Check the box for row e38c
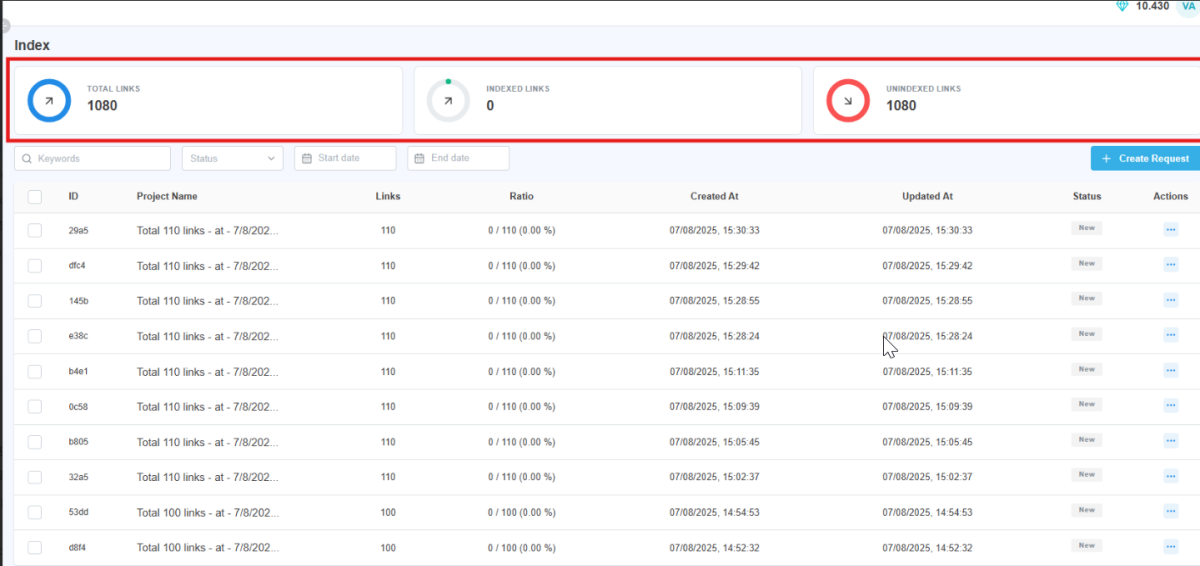 tap(35, 336)
